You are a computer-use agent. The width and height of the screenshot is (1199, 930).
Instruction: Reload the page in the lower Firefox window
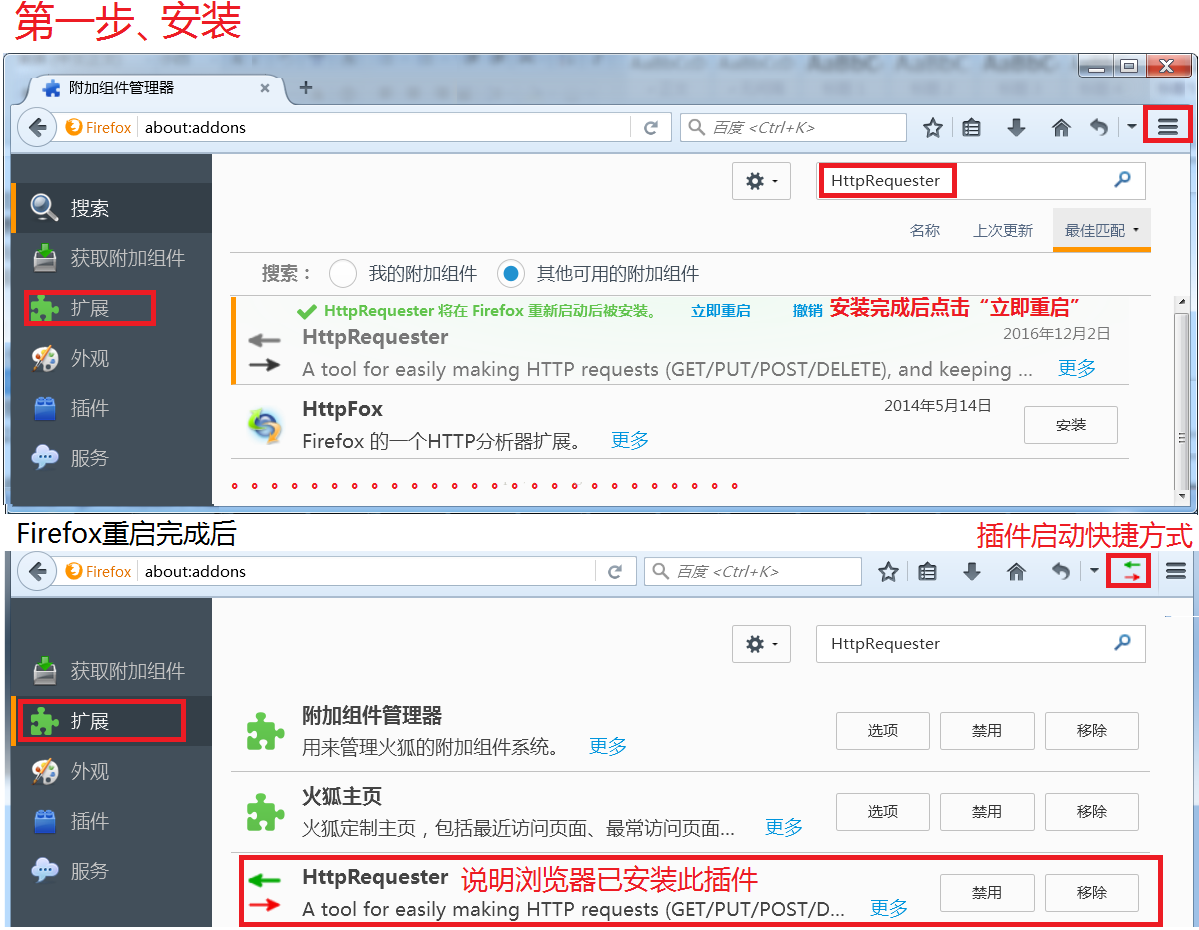point(615,572)
